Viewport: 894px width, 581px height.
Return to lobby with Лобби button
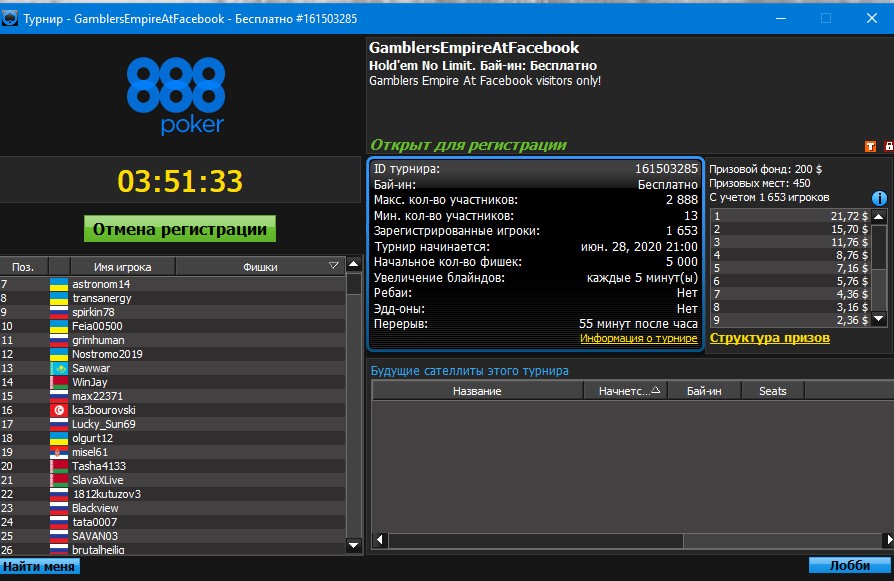click(x=849, y=565)
